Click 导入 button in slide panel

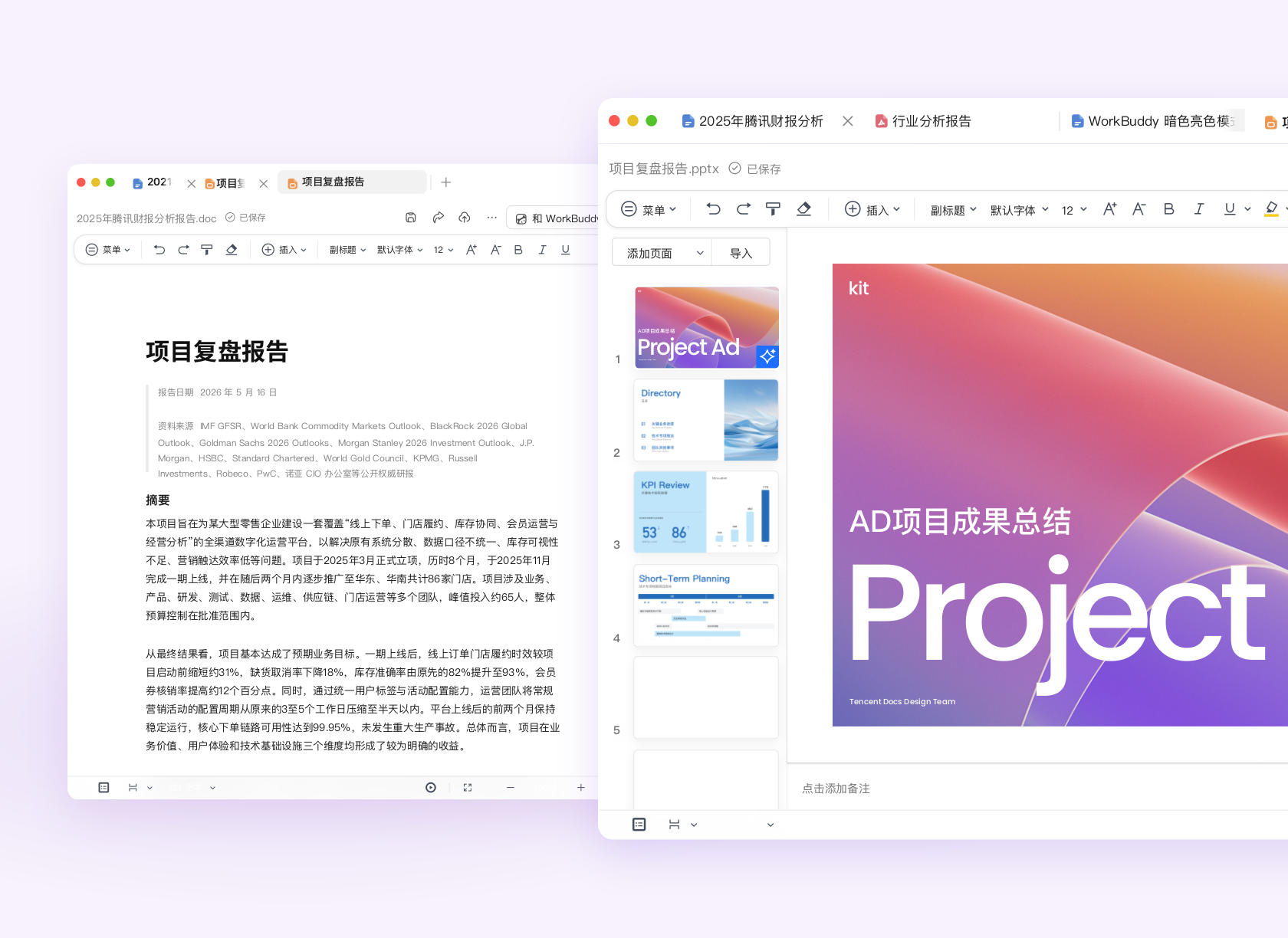pos(741,253)
